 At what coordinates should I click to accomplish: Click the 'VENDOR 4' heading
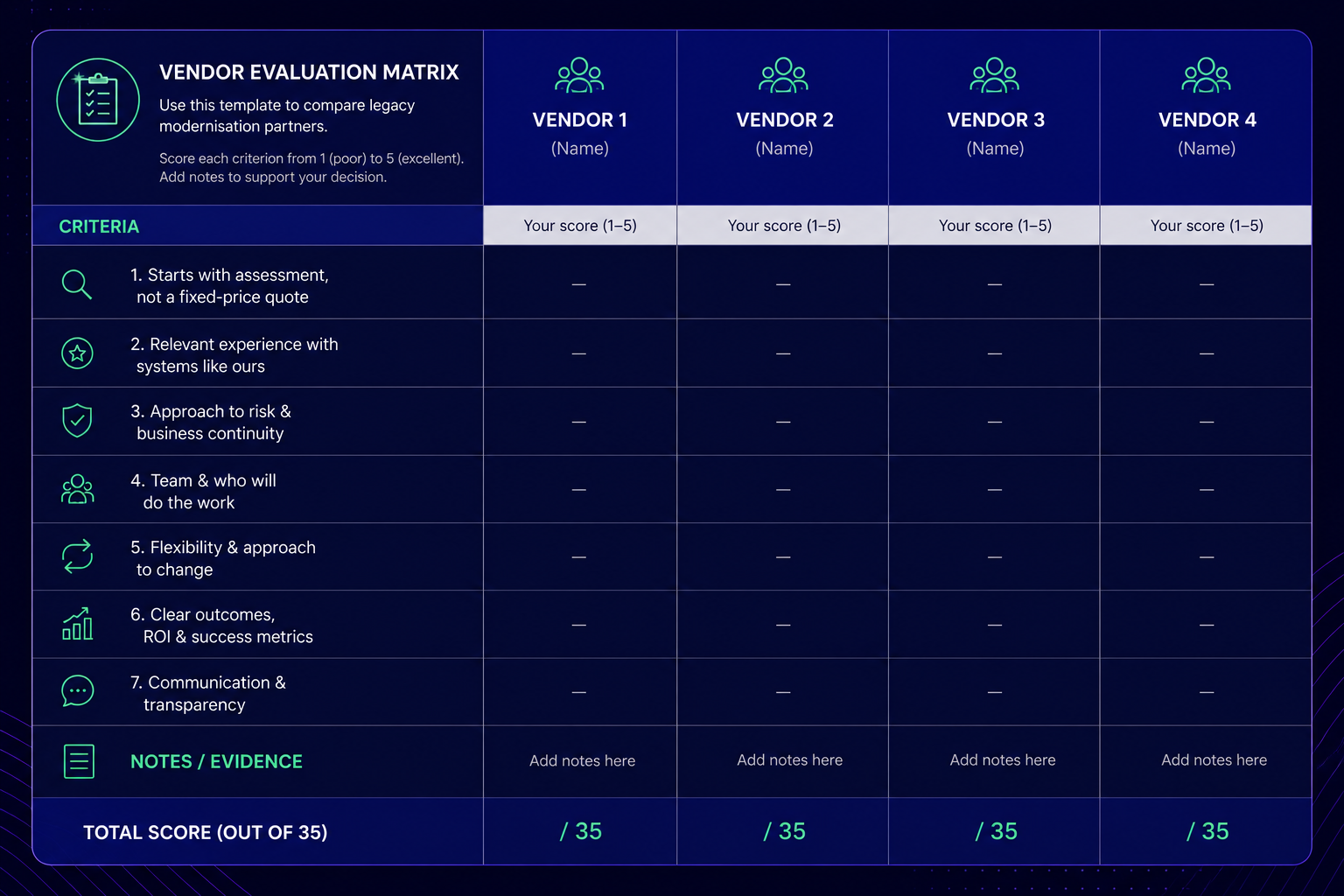1207,120
